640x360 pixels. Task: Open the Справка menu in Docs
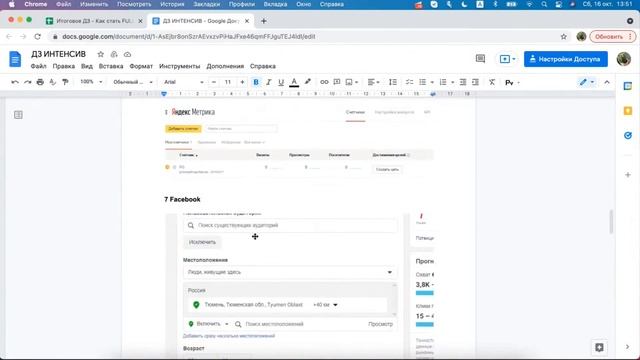pyautogui.click(x=262, y=66)
